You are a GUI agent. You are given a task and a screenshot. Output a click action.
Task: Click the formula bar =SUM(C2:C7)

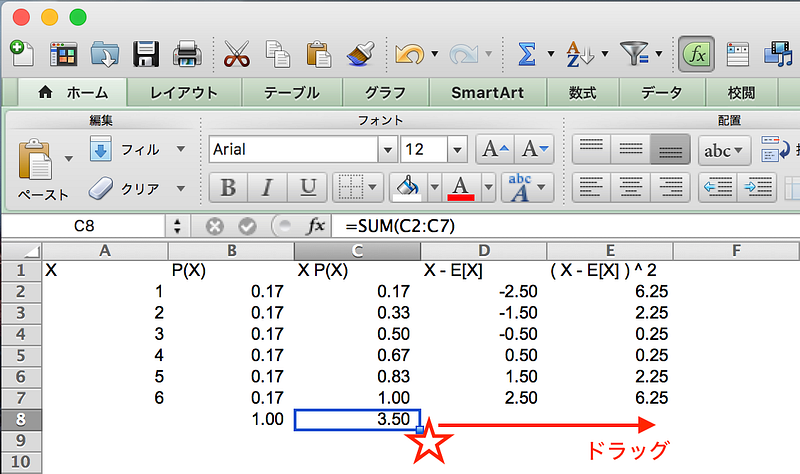pos(400,226)
